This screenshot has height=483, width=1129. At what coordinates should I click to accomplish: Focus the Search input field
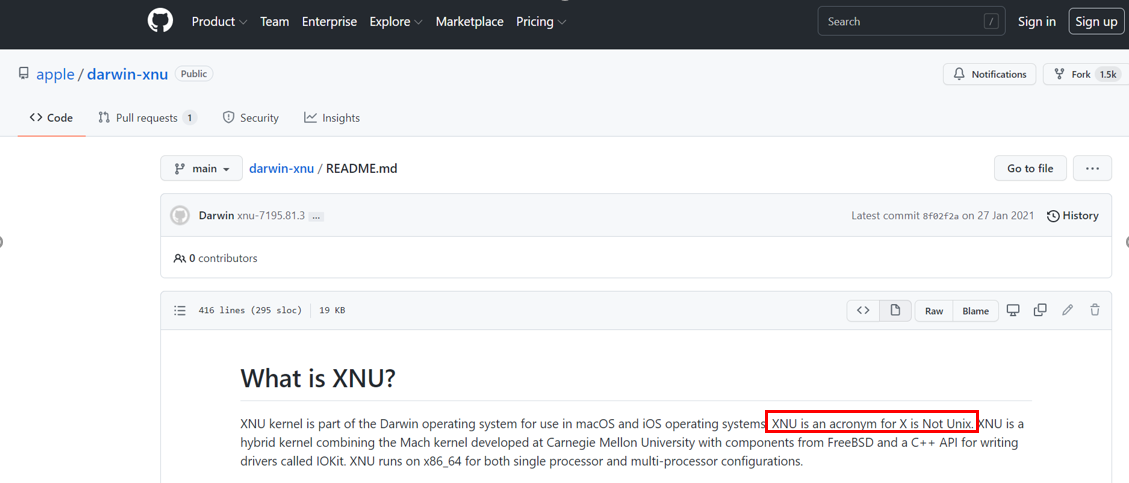click(x=912, y=22)
